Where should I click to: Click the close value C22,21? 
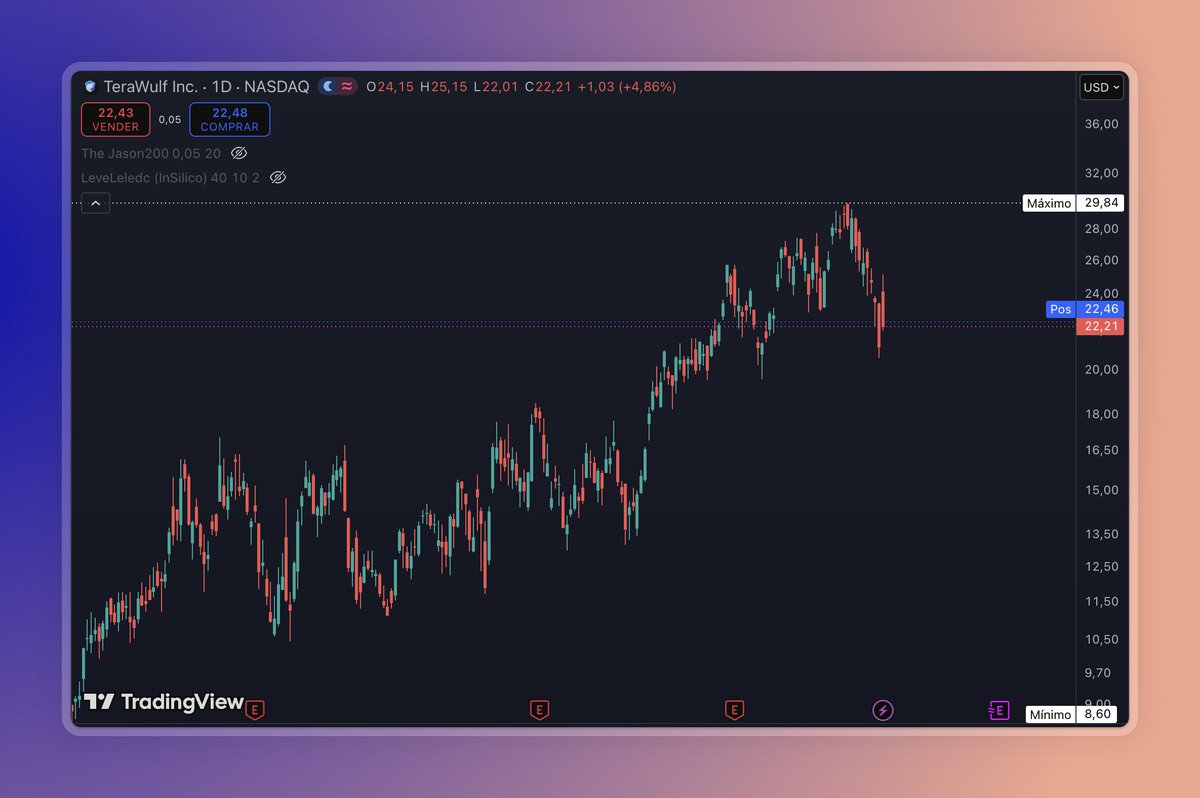pos(548,87)
